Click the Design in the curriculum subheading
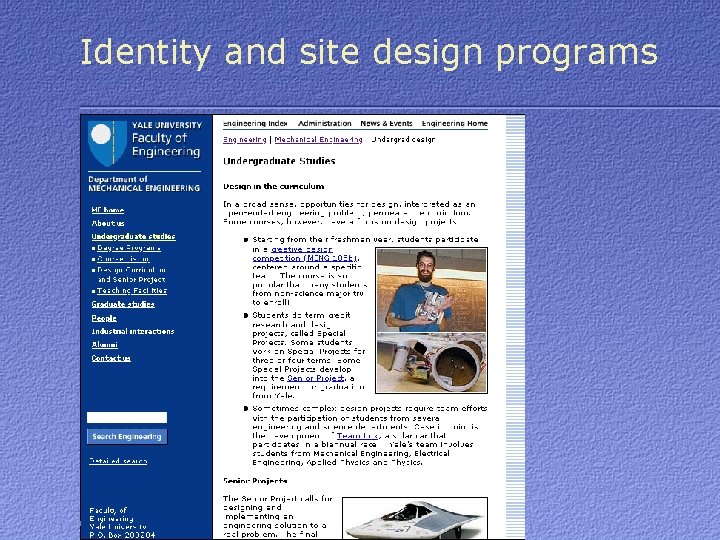 tap(274, 186)
